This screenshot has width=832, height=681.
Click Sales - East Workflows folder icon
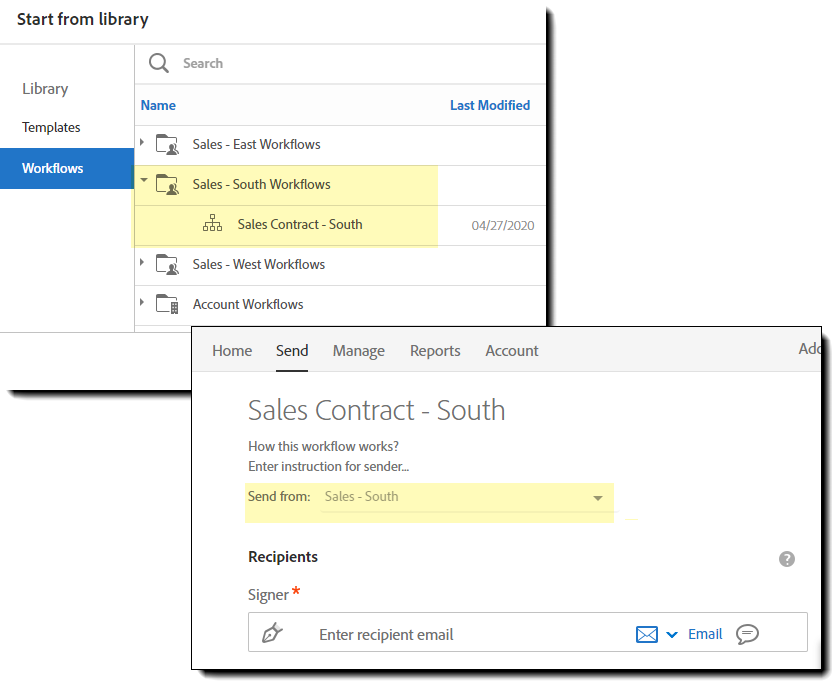click(x=167, y=145)
